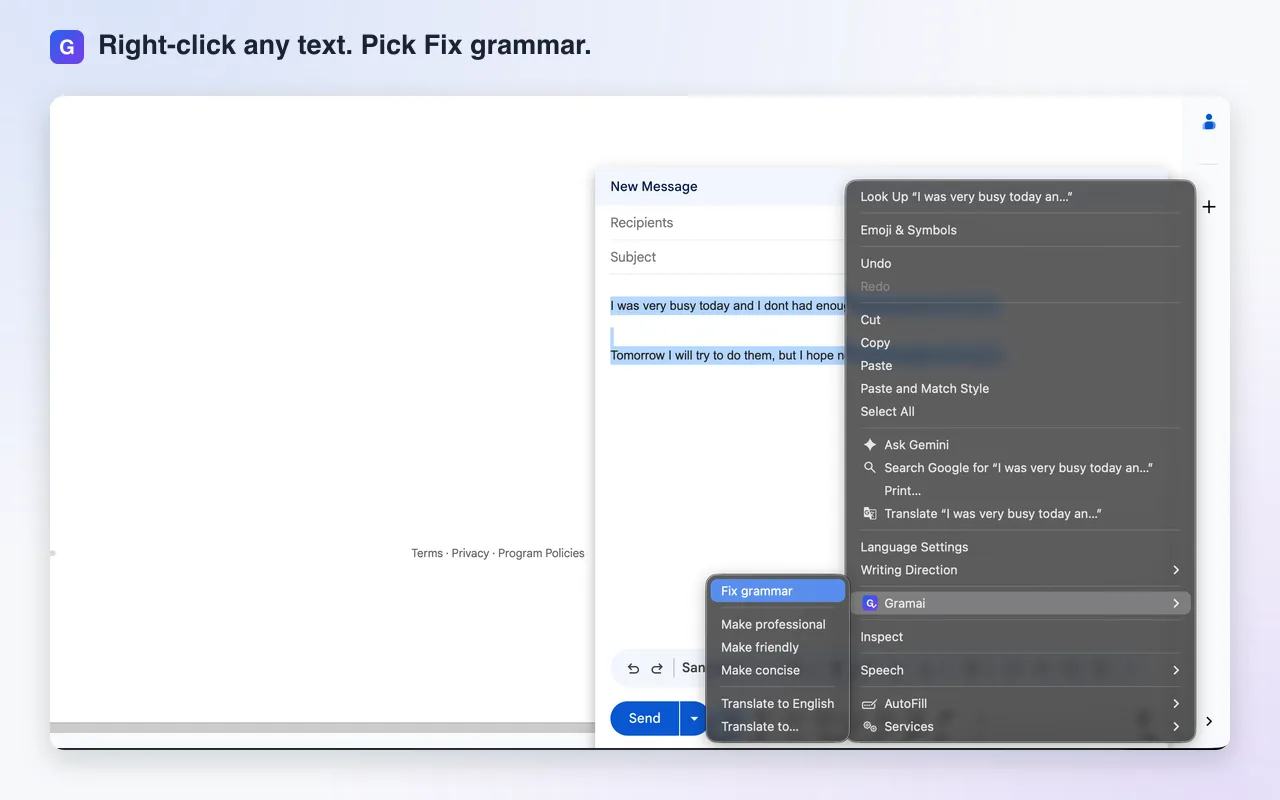
Task: Click the plus add-on icon in side panel
Action: click(x=1208, y=207)
